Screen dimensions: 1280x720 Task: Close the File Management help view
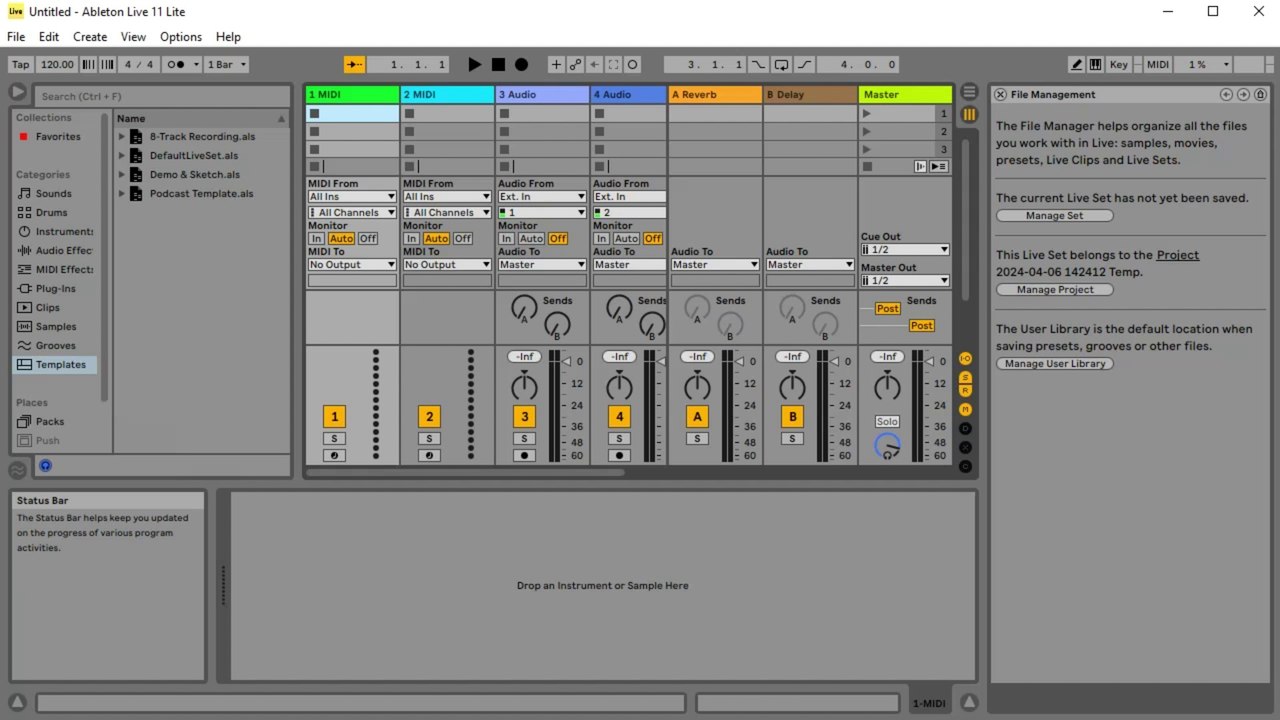[1000, 94]
